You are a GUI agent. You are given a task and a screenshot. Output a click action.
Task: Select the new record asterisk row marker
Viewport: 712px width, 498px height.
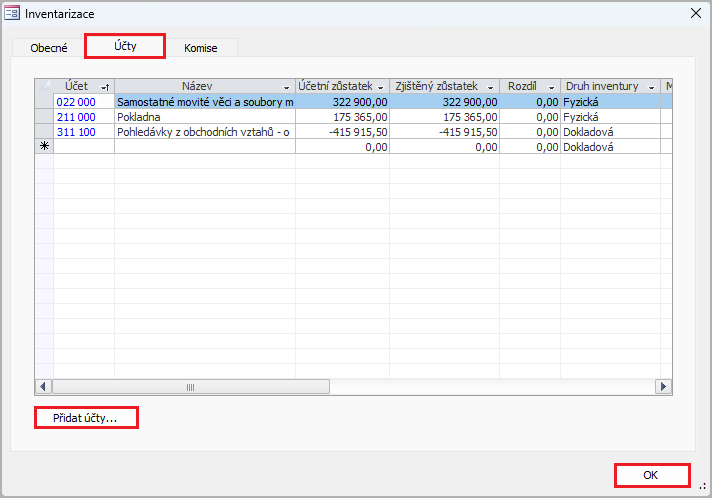pos(44,147)
